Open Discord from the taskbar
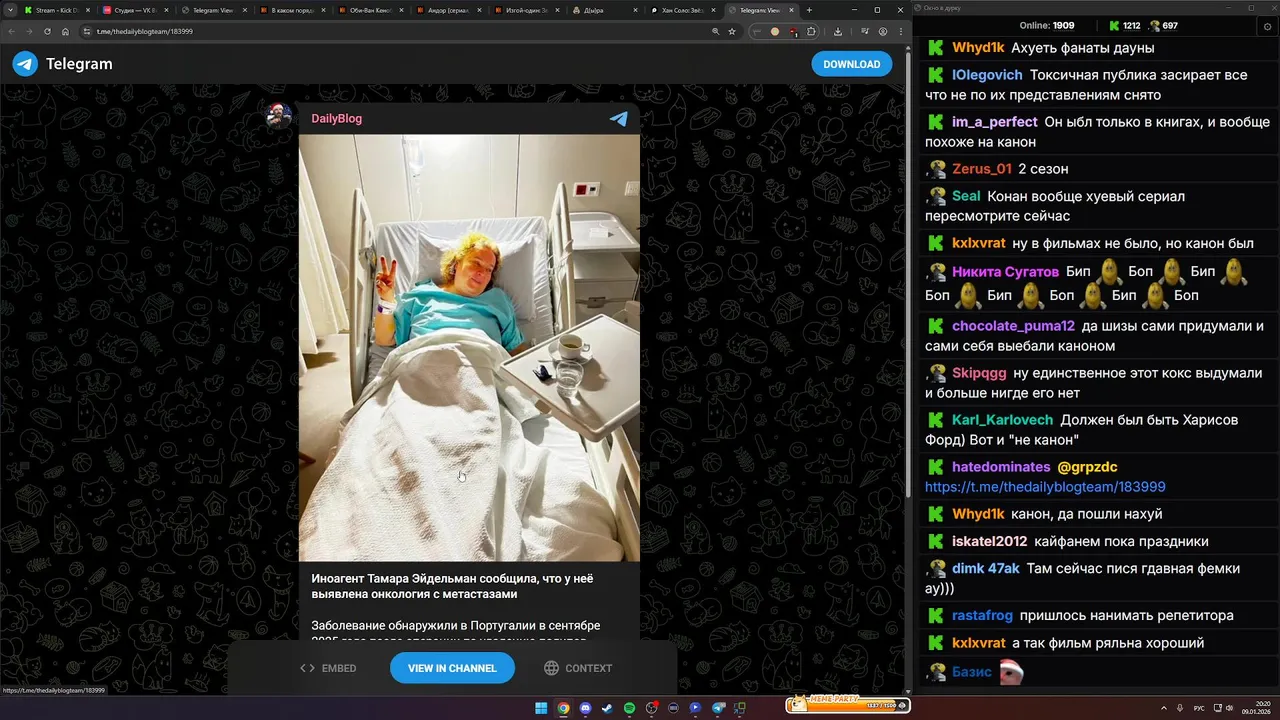The height and width of the screenshot is (720, 1280). (585, 708)
